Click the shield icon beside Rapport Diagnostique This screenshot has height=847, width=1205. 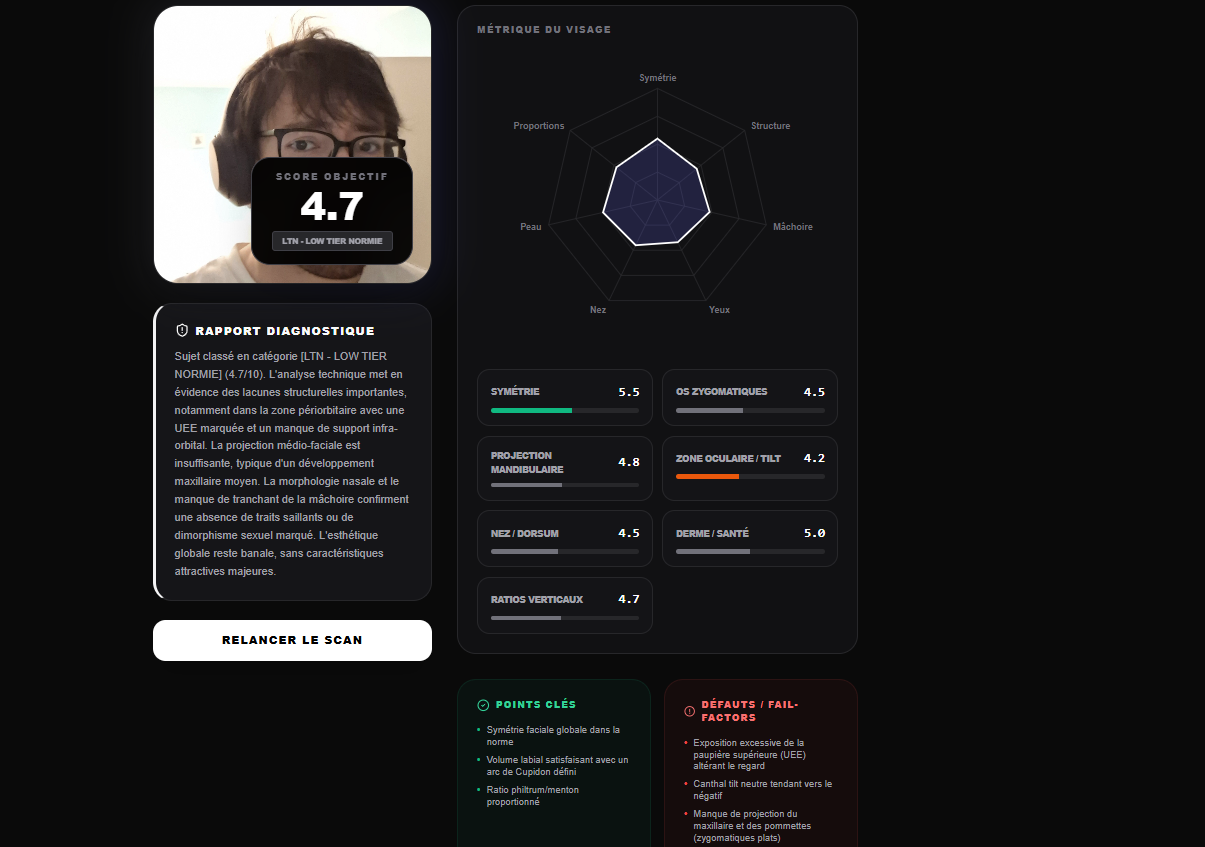182,330
